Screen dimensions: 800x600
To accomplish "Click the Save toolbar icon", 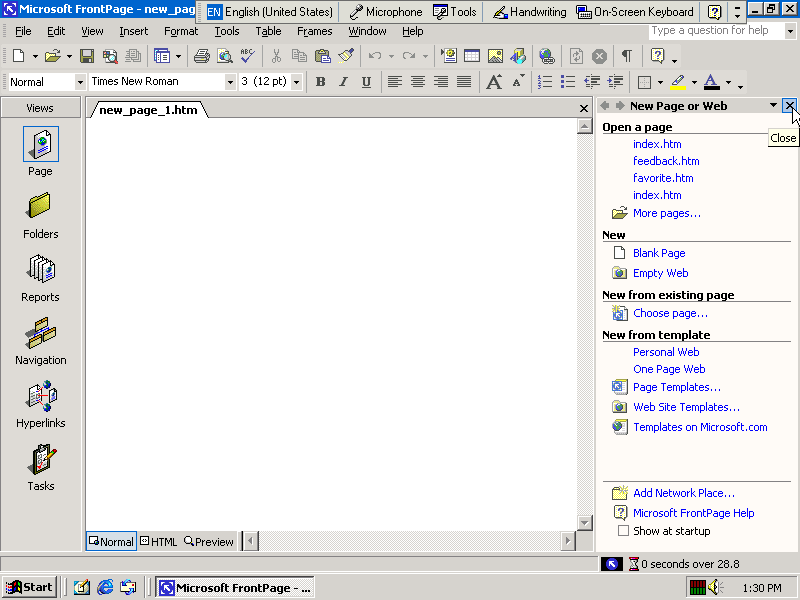I will point(87,56).
